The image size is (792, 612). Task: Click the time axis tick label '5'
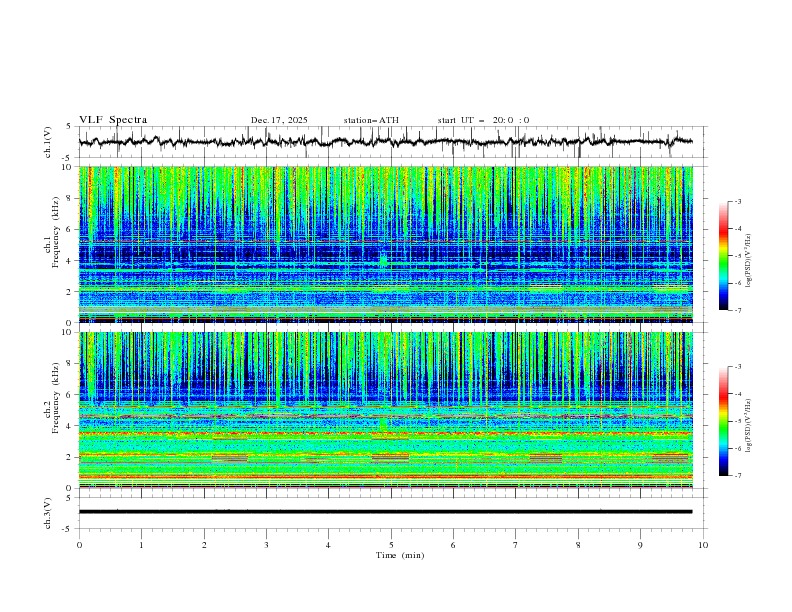click(391, 545)
